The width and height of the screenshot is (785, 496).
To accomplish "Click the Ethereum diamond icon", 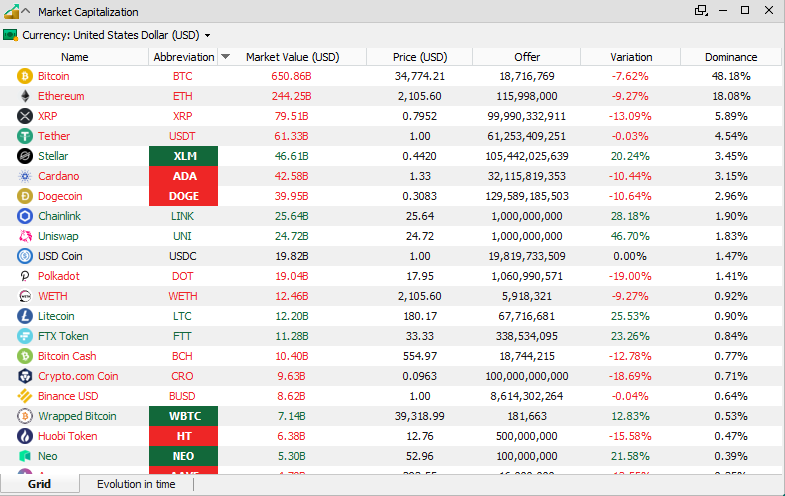I will pos(25,96).
